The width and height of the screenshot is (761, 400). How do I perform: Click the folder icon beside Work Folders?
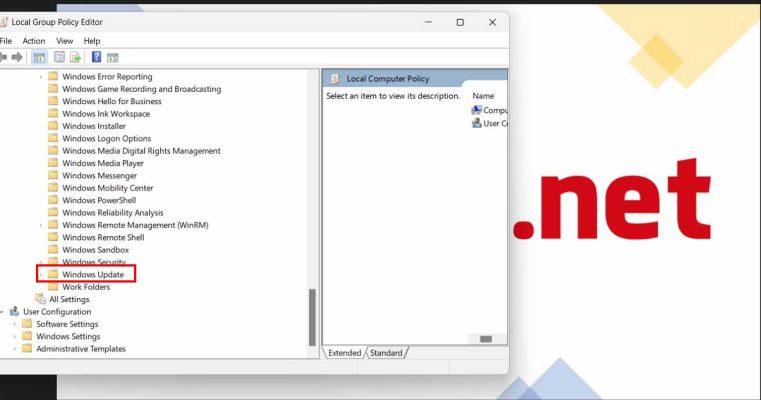click(53, 286)
